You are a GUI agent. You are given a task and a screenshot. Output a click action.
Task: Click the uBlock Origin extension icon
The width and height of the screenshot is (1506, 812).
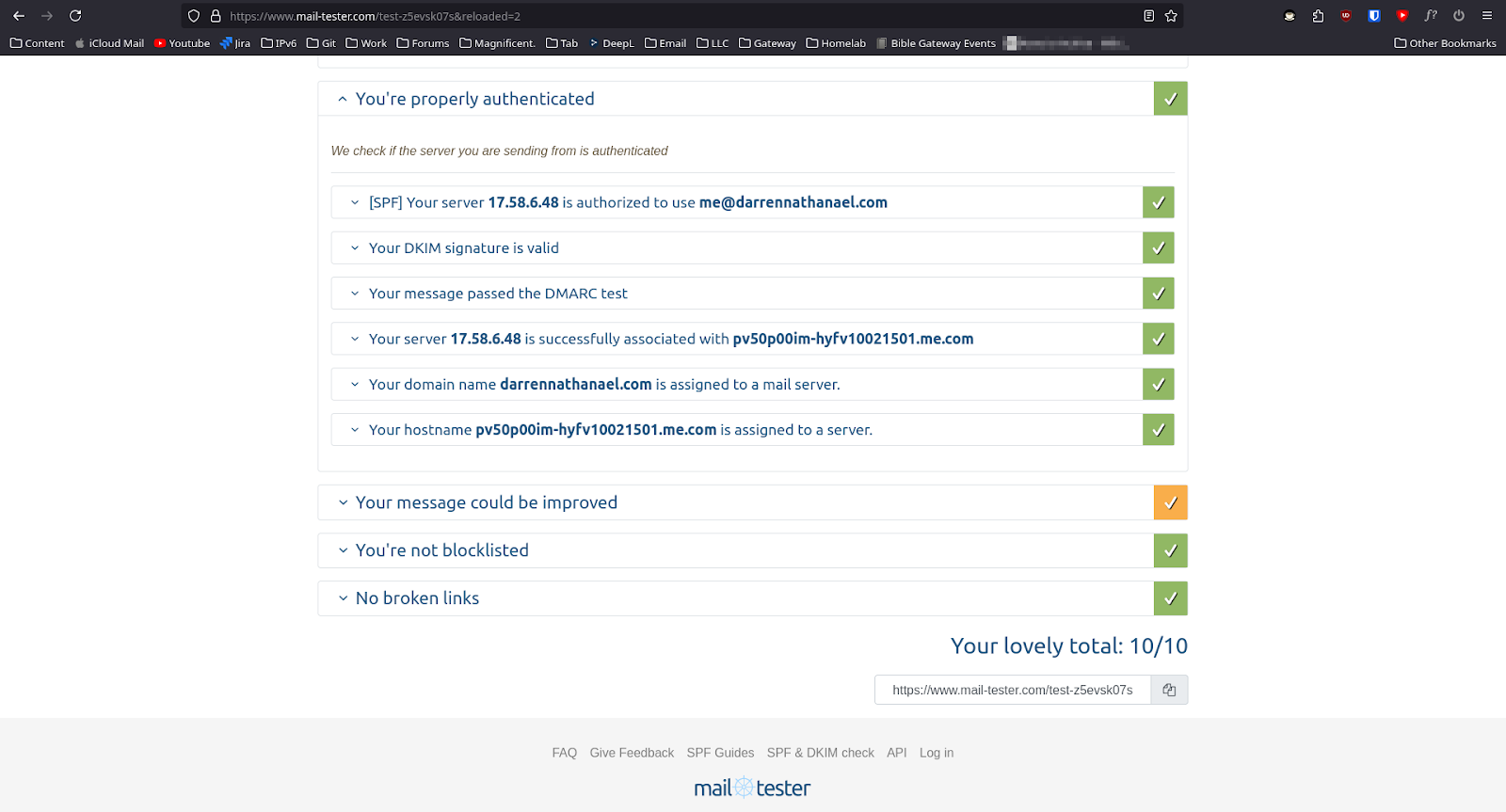tap(1346, 16)
